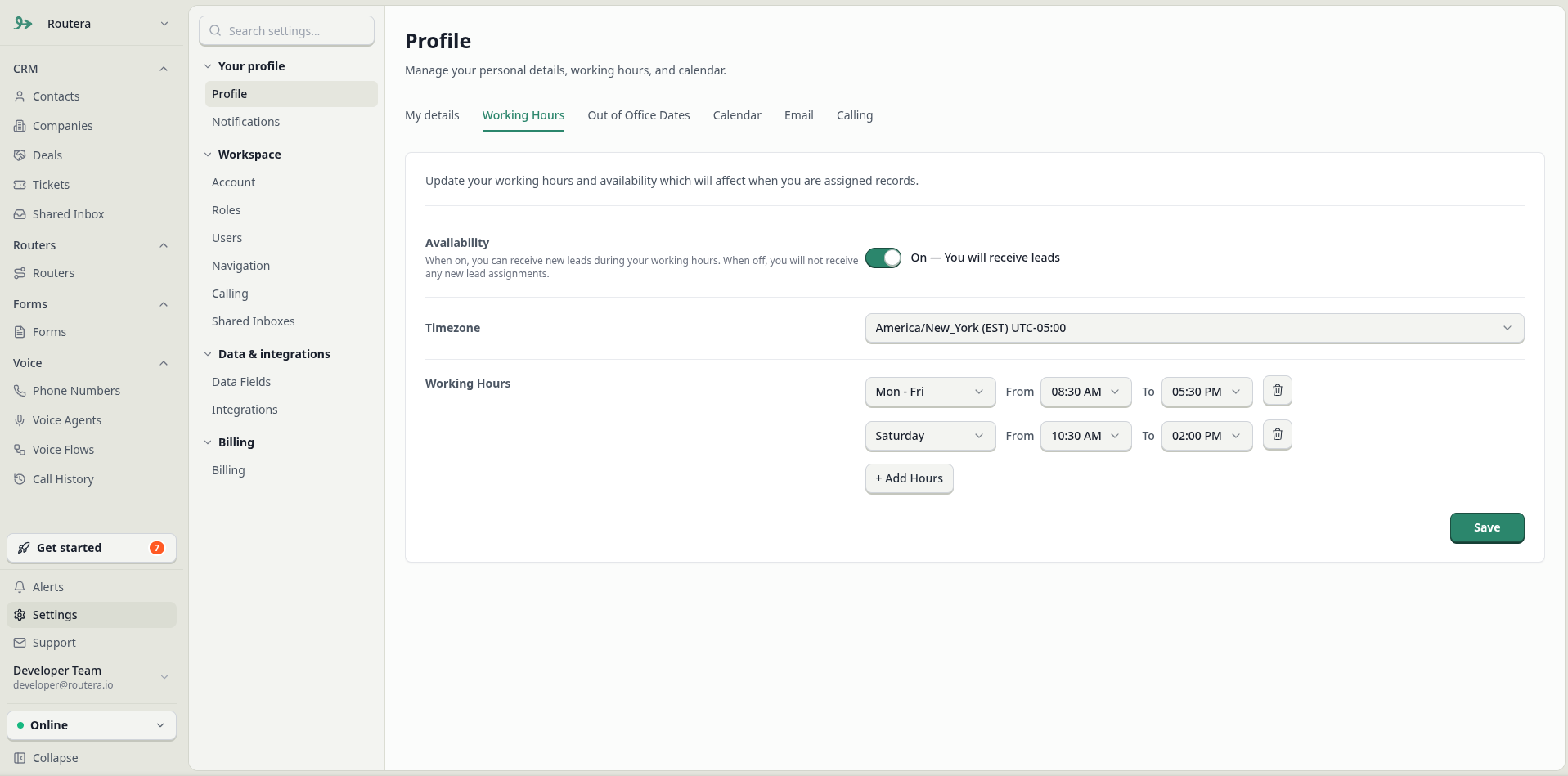Change the 05:30 PM end time

1206,392
